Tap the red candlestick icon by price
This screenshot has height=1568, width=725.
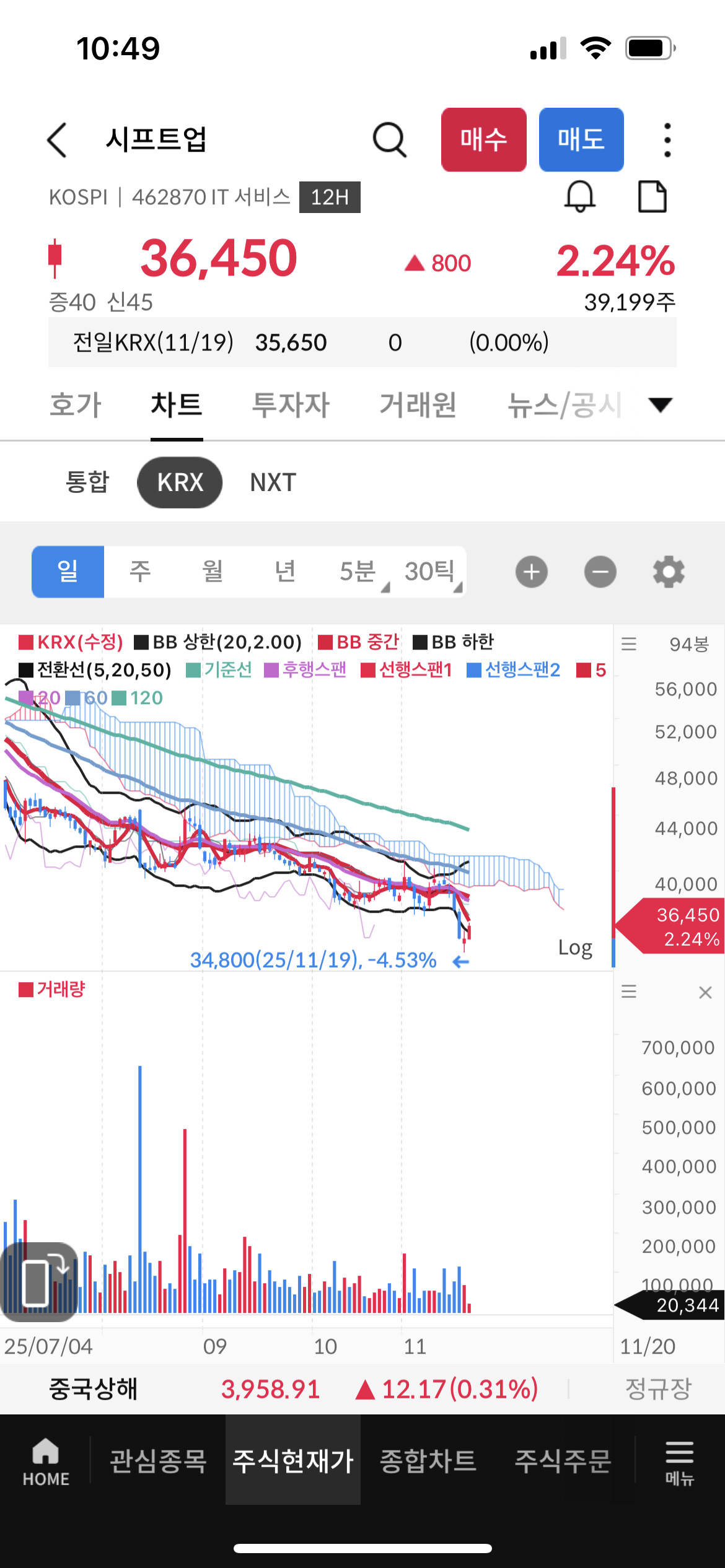pos(55,258)
